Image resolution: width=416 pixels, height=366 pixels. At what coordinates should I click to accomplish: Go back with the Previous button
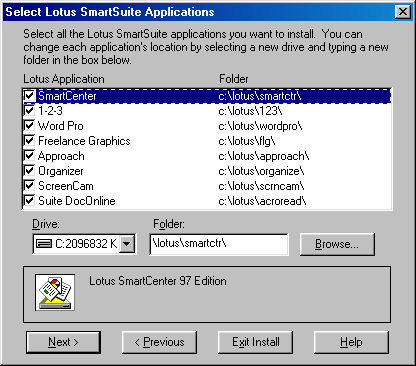click(159, 342)
